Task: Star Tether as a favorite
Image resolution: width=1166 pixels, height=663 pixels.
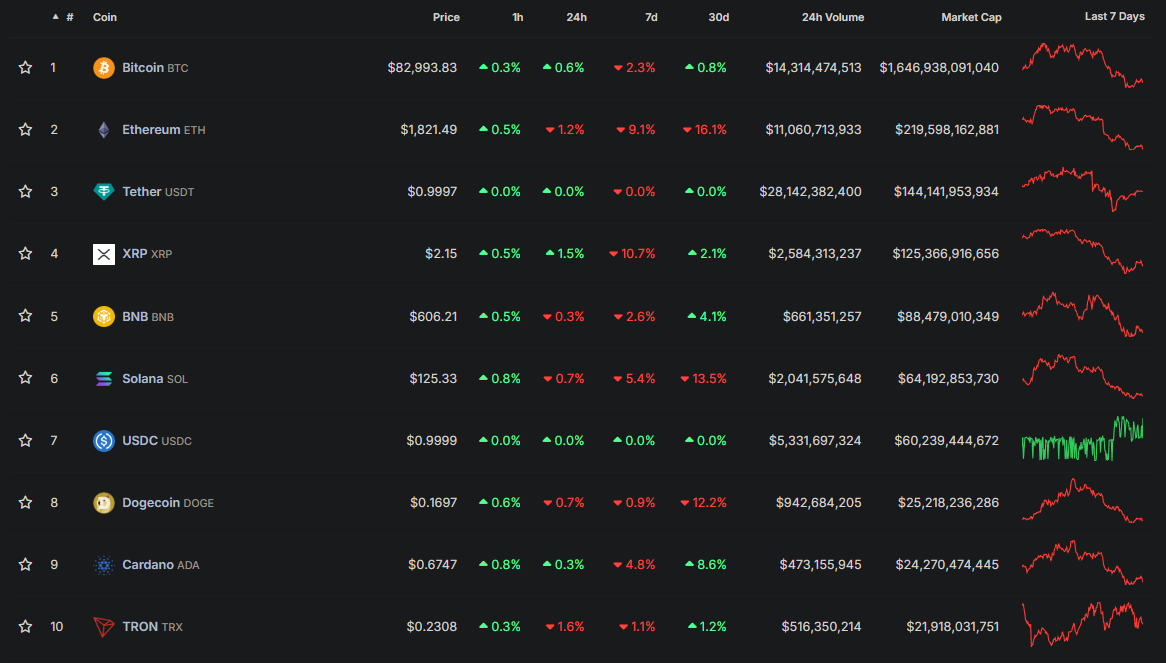Action: 25,192
